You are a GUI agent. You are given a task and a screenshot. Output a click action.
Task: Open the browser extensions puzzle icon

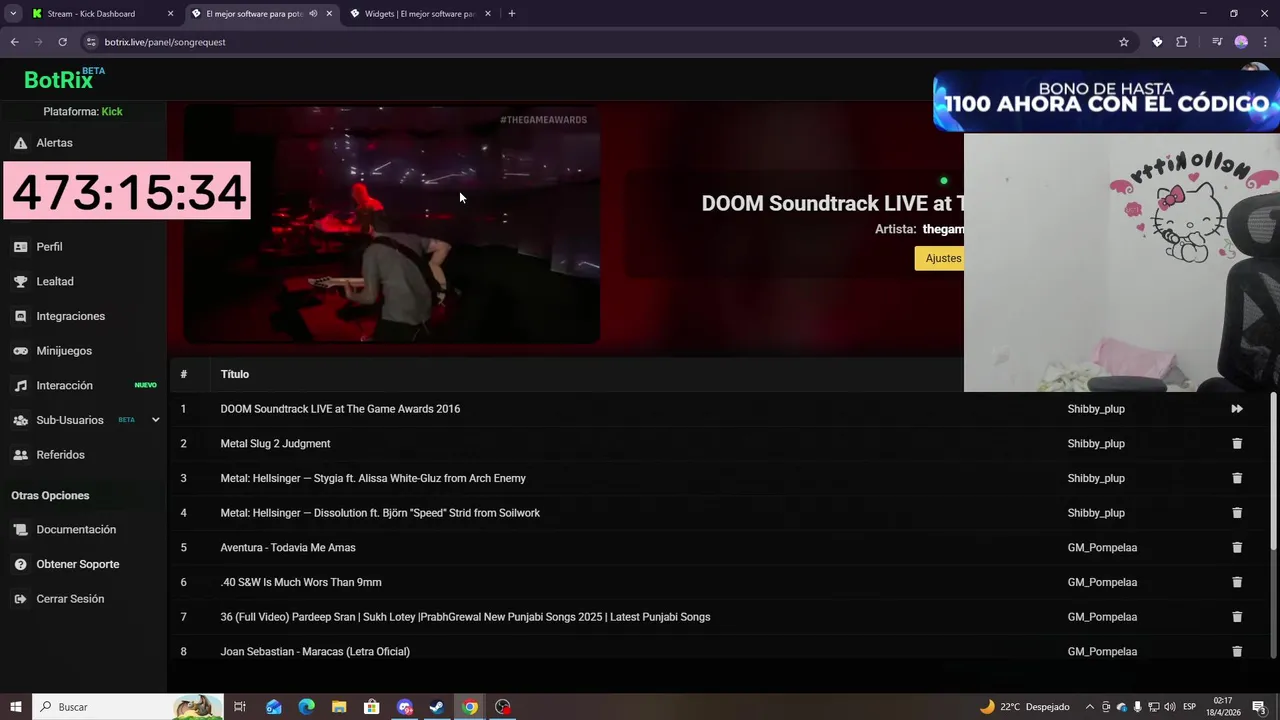[x=1182, y=42]
